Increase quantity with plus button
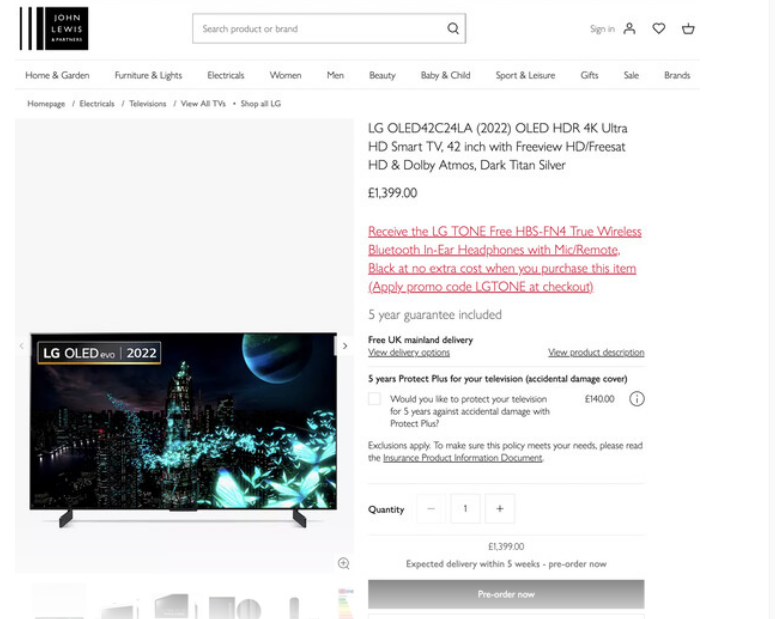Image resolution: width=775 pixels, height=619 pixels. pos(500,508)
